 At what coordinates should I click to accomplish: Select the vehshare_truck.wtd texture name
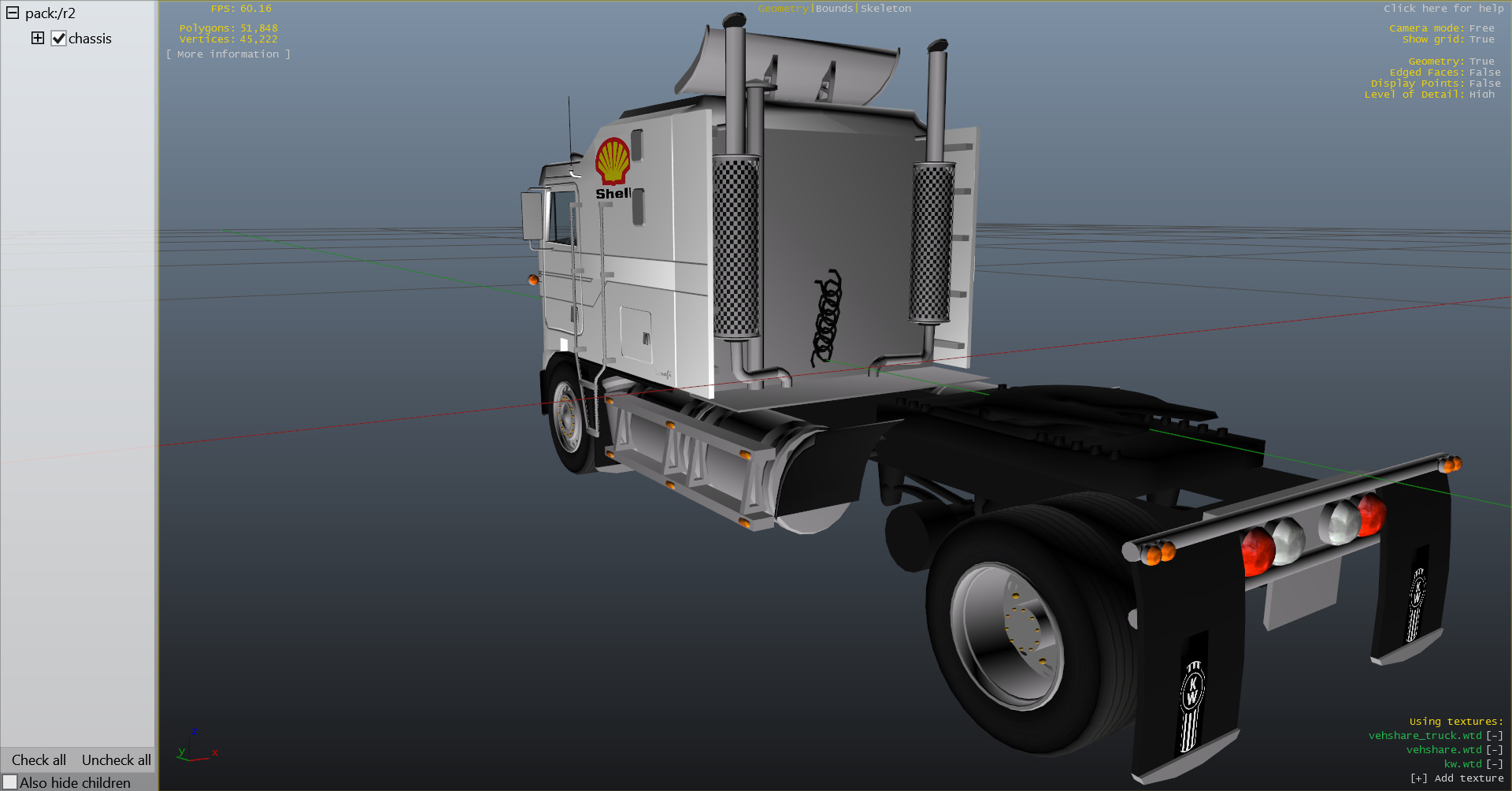pyautogui.click(x=1425, y=735)
